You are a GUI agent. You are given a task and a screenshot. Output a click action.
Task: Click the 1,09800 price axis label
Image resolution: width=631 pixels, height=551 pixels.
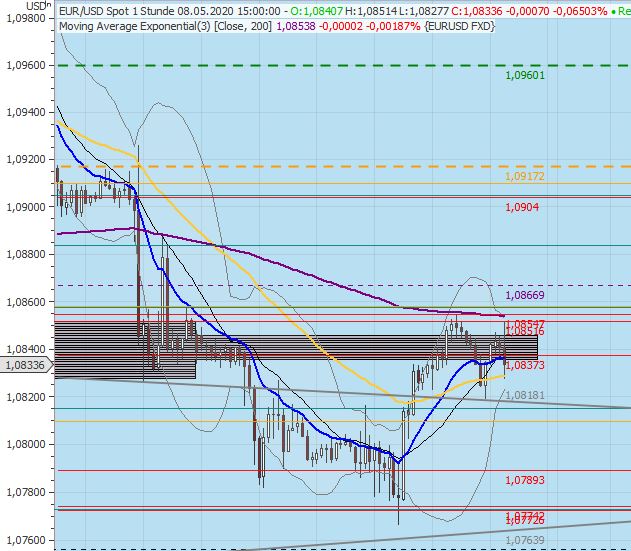pyautogui.click(x=26, y=18)
